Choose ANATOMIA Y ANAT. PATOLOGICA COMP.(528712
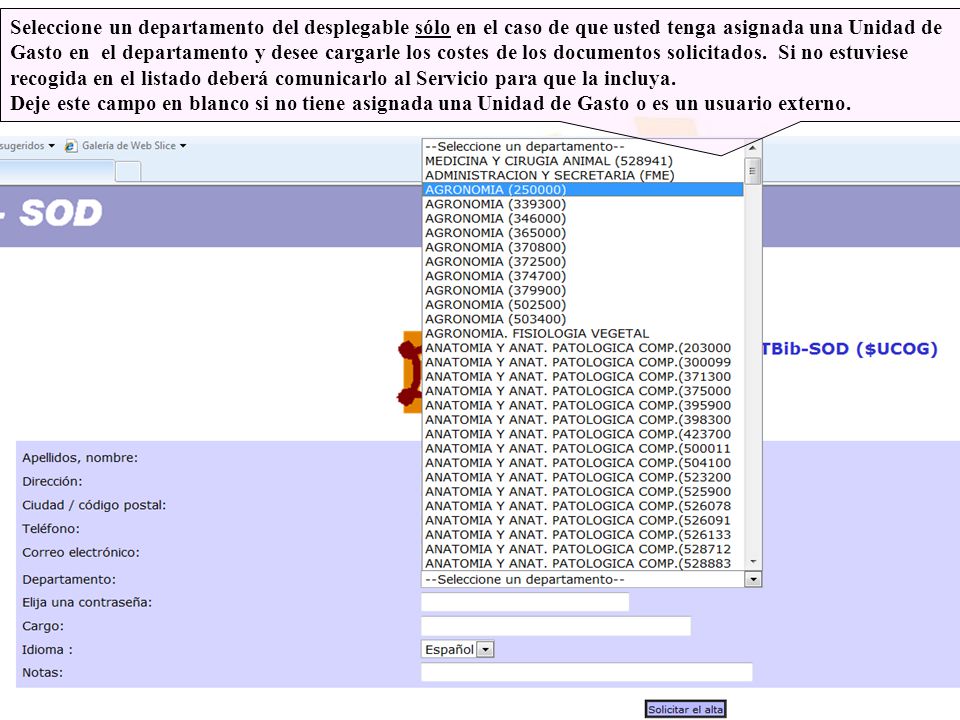Image resolution: width=960 pixels, height=720 pixels. [583, 549]
